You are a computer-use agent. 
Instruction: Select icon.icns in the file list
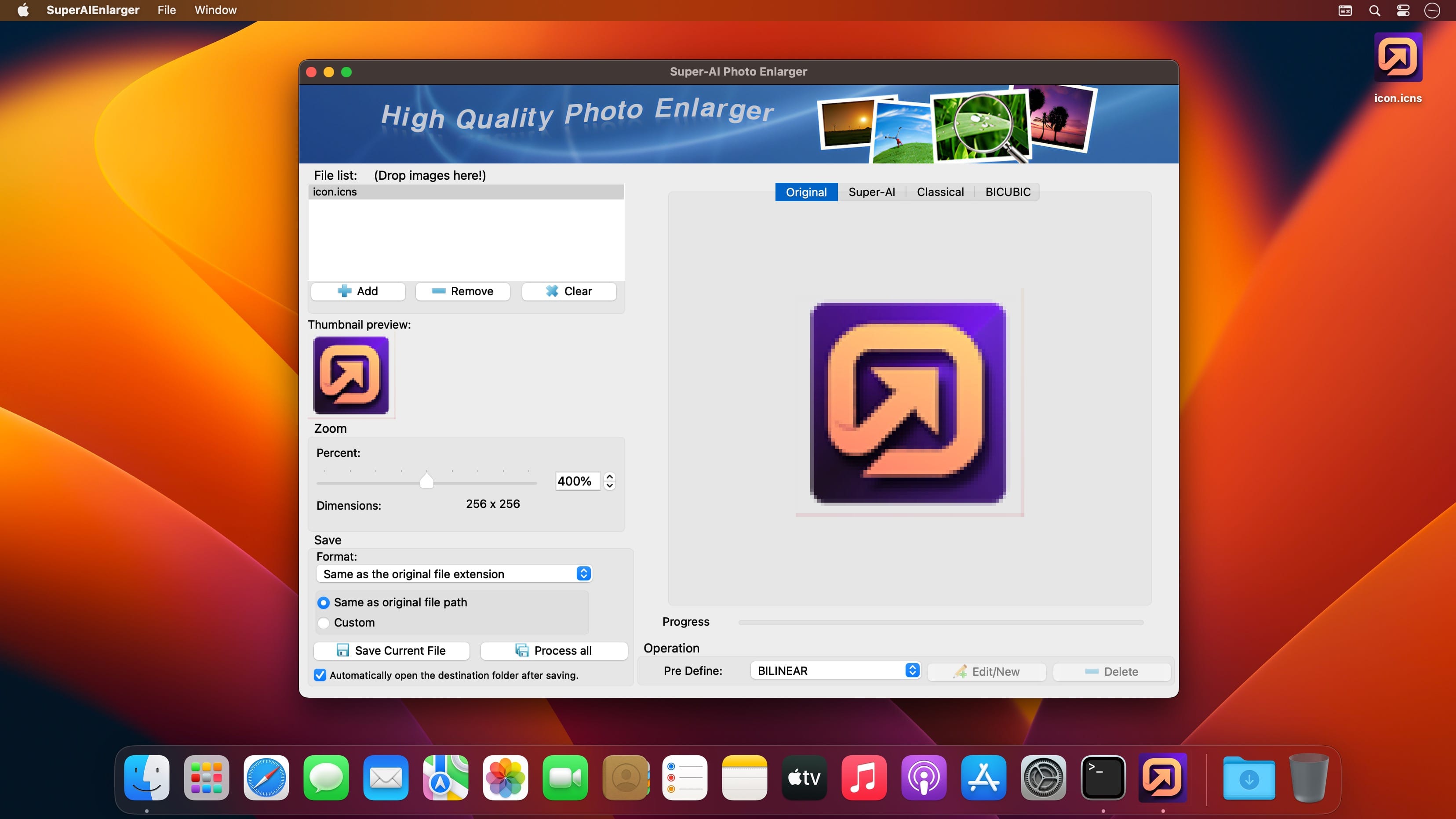point(466,192)
